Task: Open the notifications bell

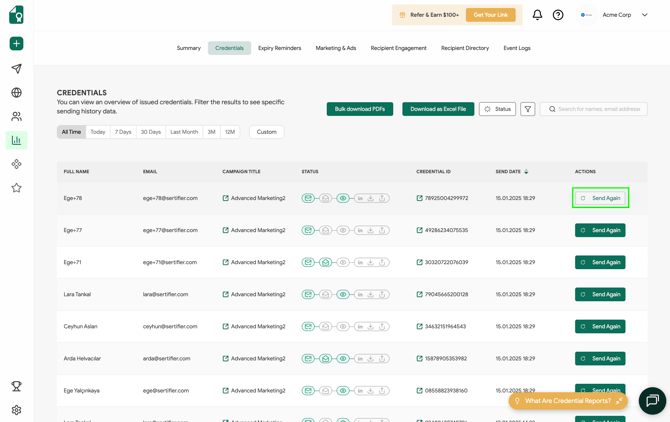Action: tap(537, 15)
